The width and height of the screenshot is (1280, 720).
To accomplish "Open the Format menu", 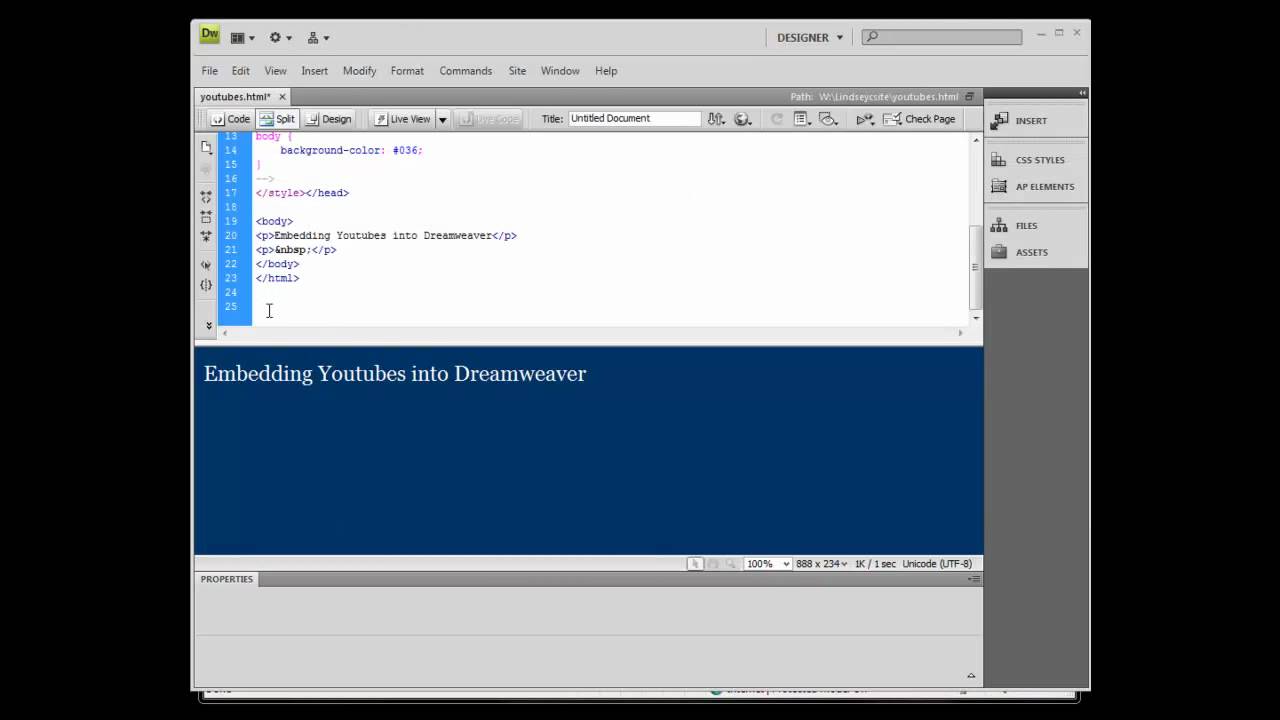I will [x=407, y=71].
